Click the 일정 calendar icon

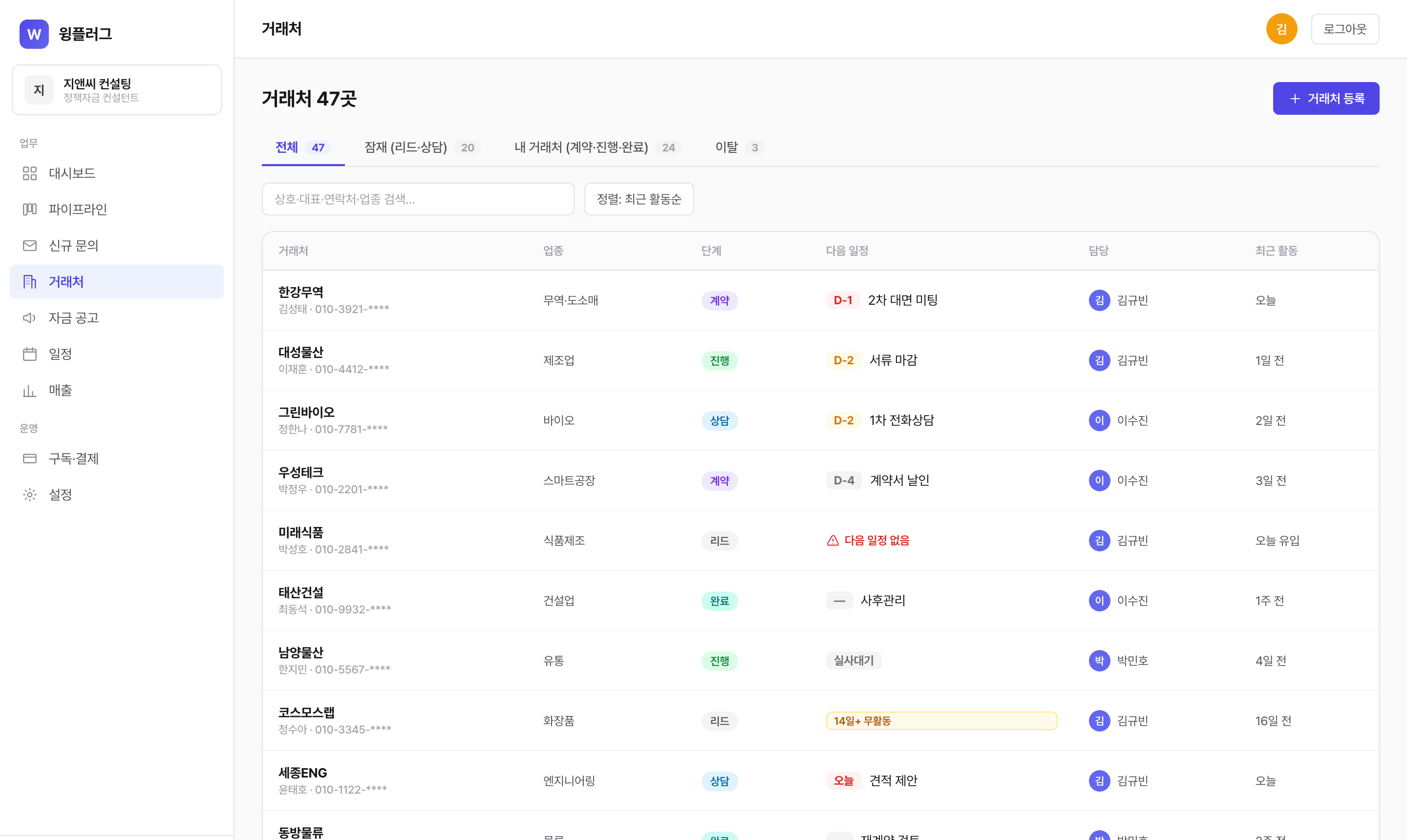29,355
